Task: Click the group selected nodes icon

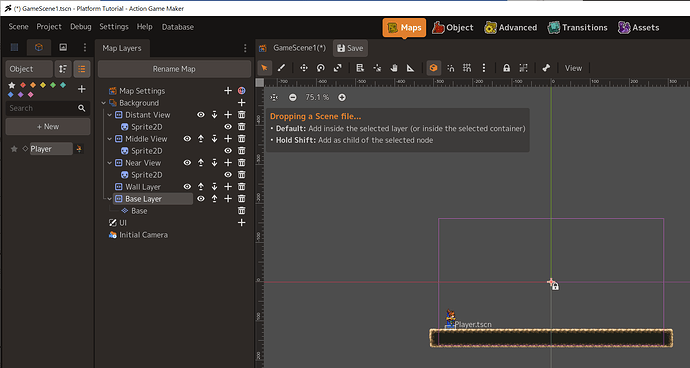Action: tap(523, 68)
